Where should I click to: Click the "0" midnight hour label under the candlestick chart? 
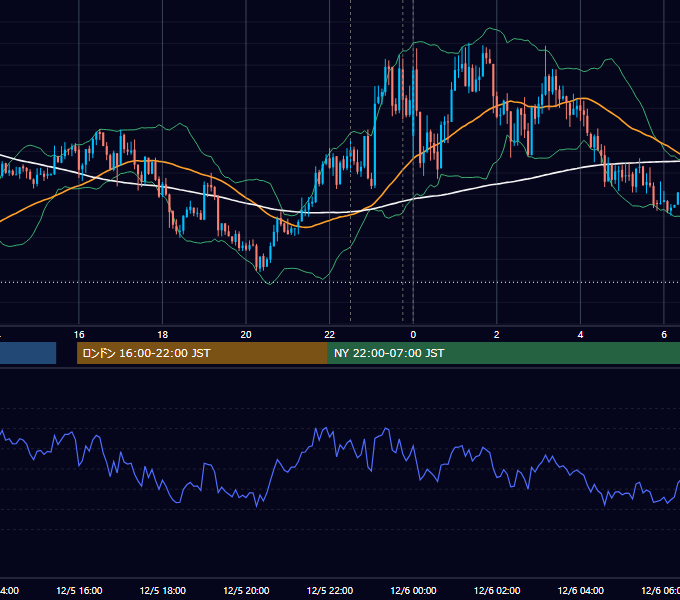point(413,335)
